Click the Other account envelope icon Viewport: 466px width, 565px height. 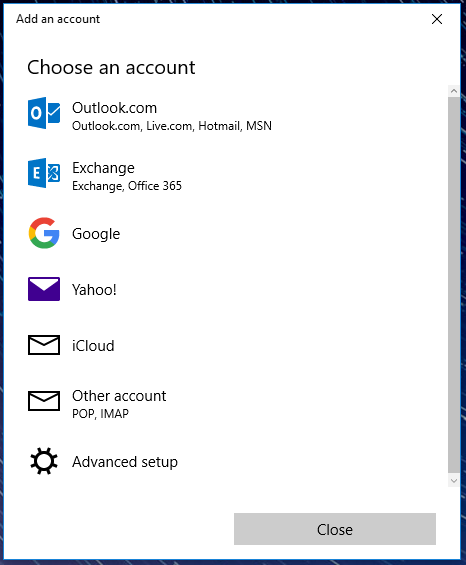pyautogui.click(x=44, y=401)
